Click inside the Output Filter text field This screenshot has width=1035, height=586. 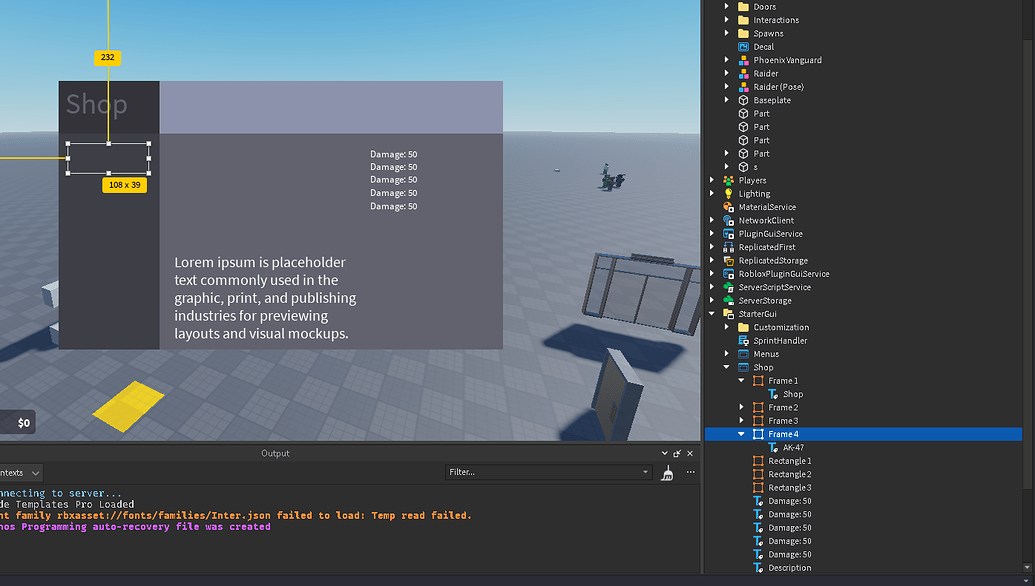pyautogui.click(x=540, y=472)
